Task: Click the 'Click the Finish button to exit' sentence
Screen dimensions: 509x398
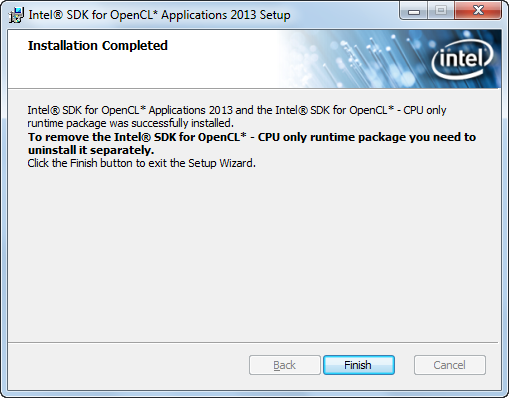Action: coord(141,163)
